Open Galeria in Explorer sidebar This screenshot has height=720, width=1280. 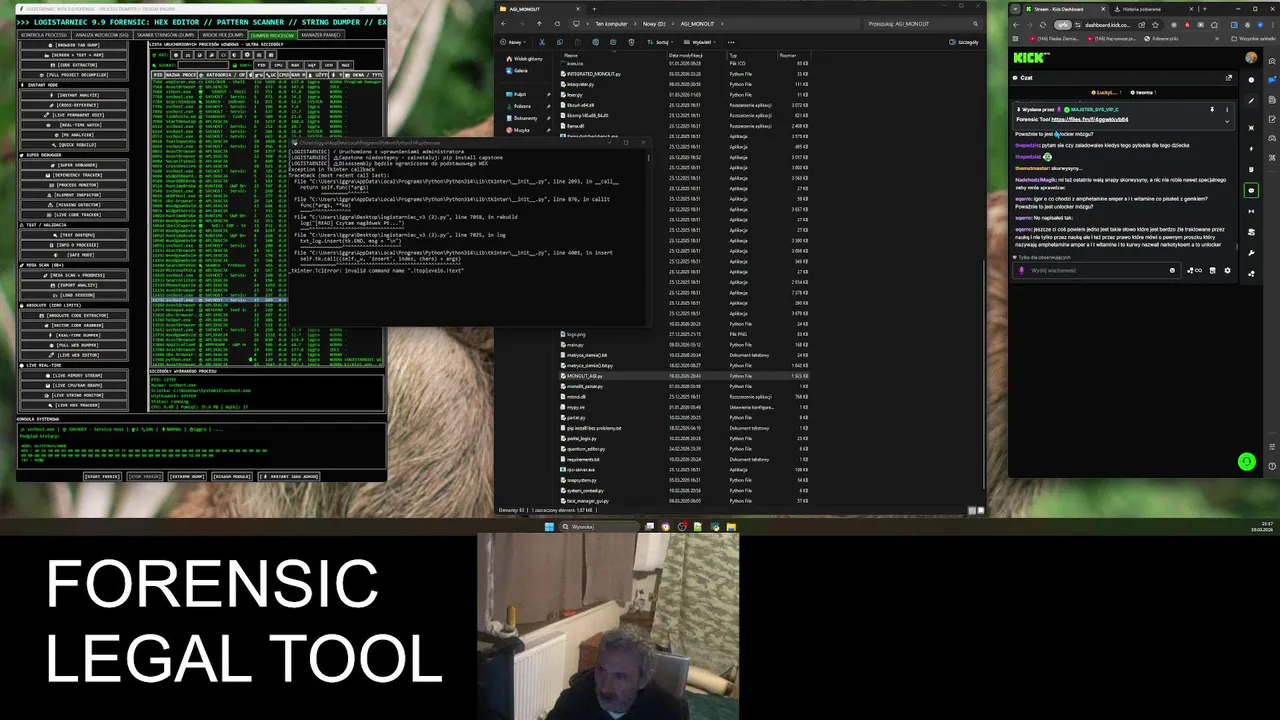518,70
